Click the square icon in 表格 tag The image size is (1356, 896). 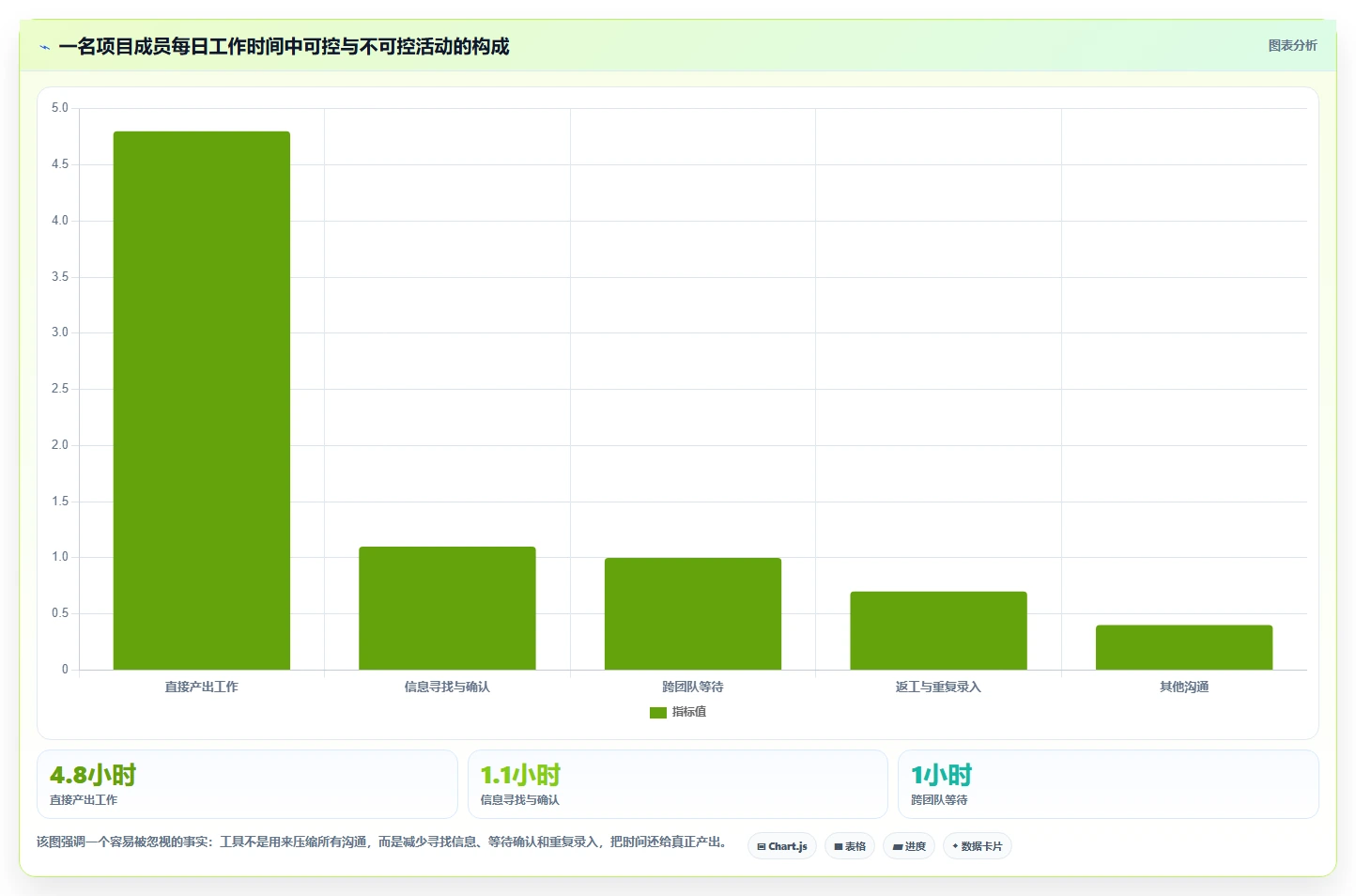839,847
